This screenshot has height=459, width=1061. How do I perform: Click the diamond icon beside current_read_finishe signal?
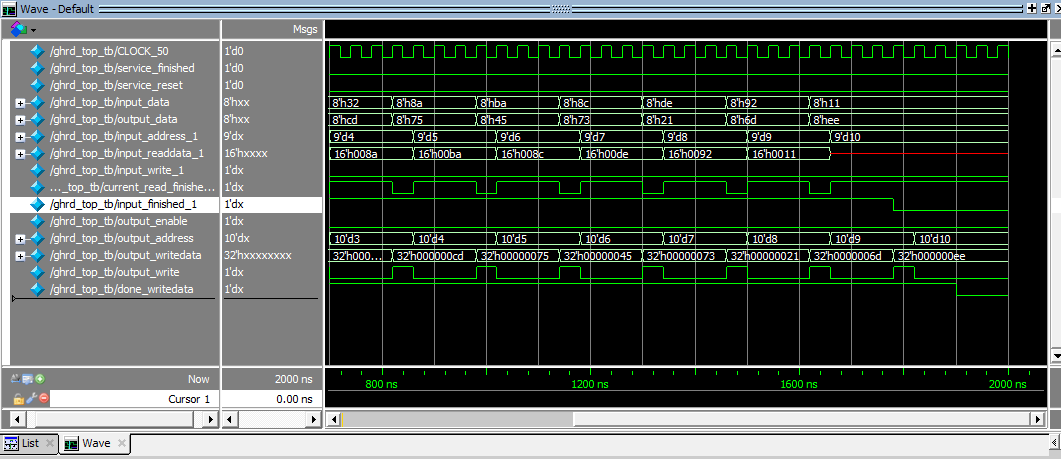(x=37, y=187)
